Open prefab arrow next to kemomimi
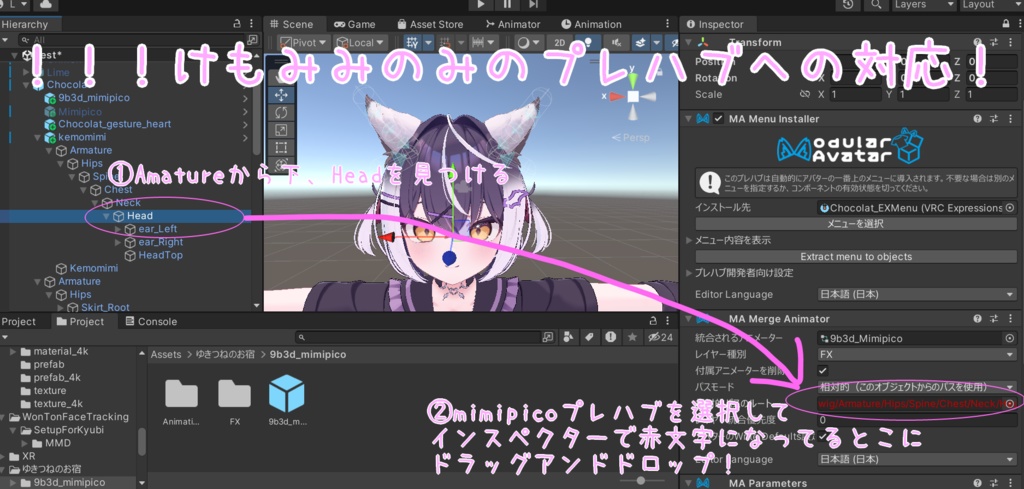Image resolution: width=1024 pixels, height=489 pixels. point(245,137)
